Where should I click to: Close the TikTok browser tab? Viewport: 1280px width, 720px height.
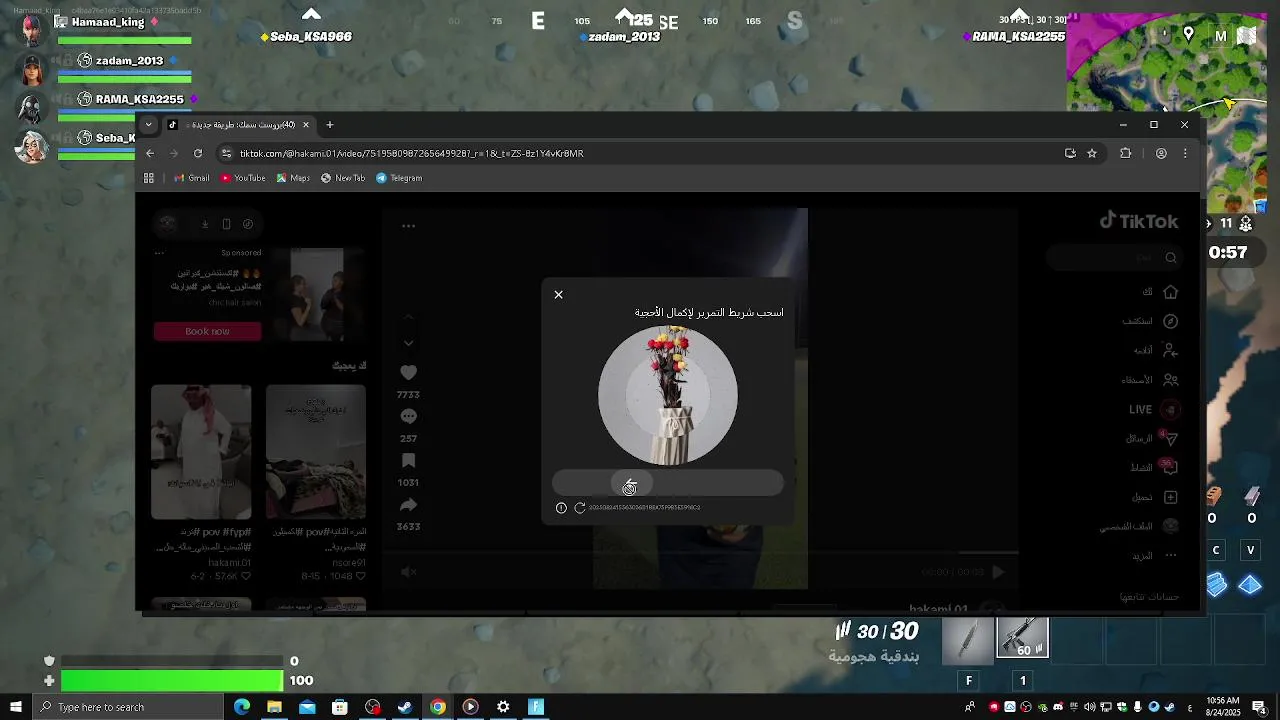pyautogui.click(x=306, y=125)
